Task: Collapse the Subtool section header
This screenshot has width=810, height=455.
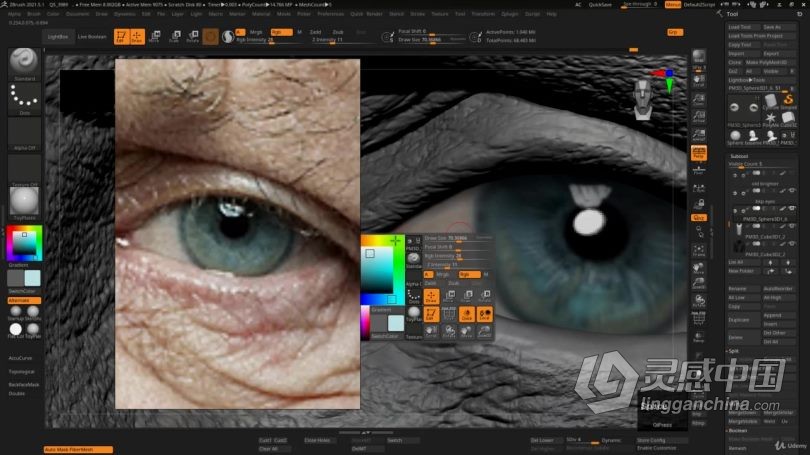Action: [x=739, y=156]
